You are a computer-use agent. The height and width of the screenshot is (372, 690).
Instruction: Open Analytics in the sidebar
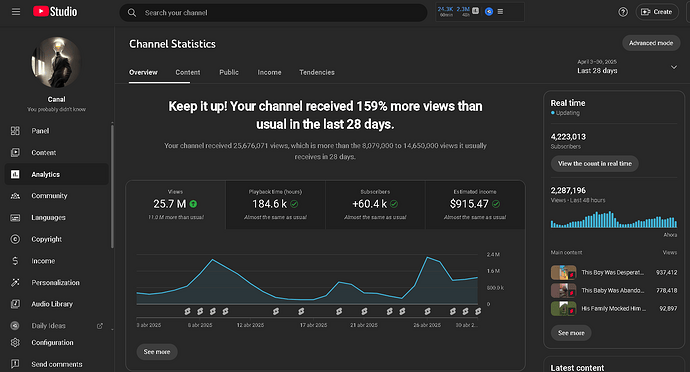(56, 174)
